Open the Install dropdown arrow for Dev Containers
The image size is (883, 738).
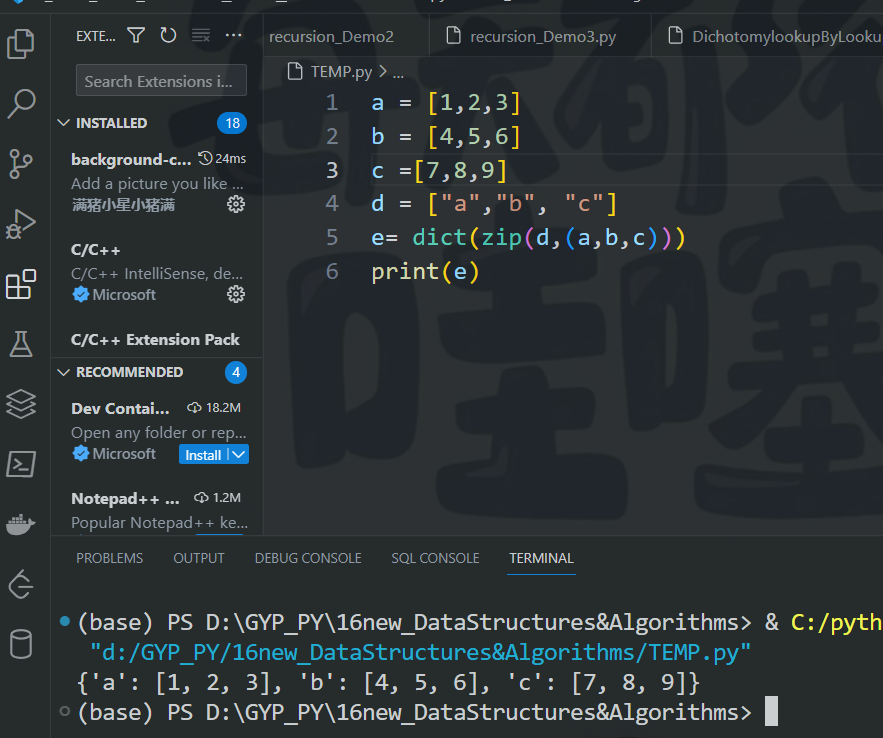pos(239,454)
